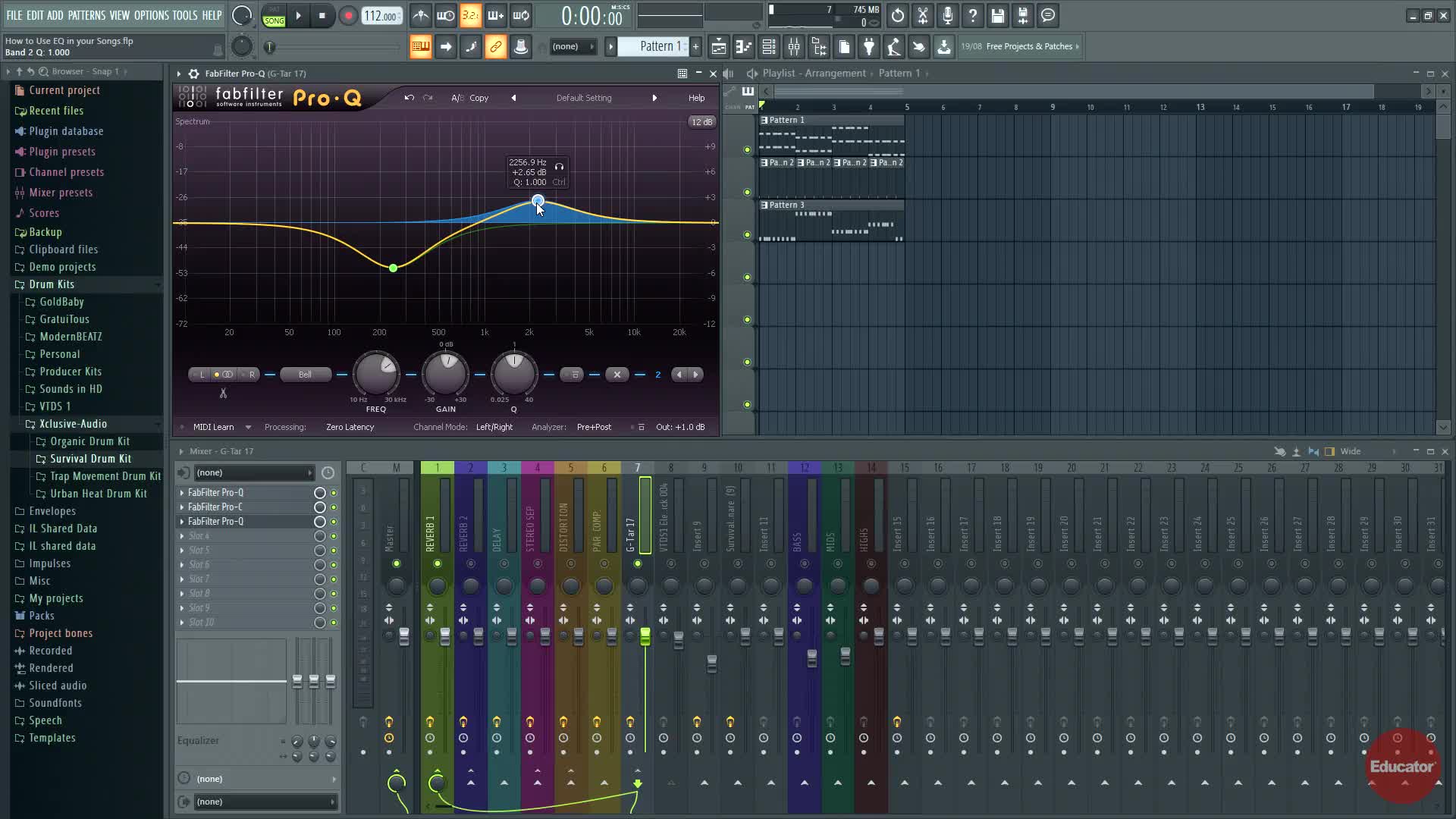Click the Record button
Screen dimensions: 1456x819
[x=348, y=16]
